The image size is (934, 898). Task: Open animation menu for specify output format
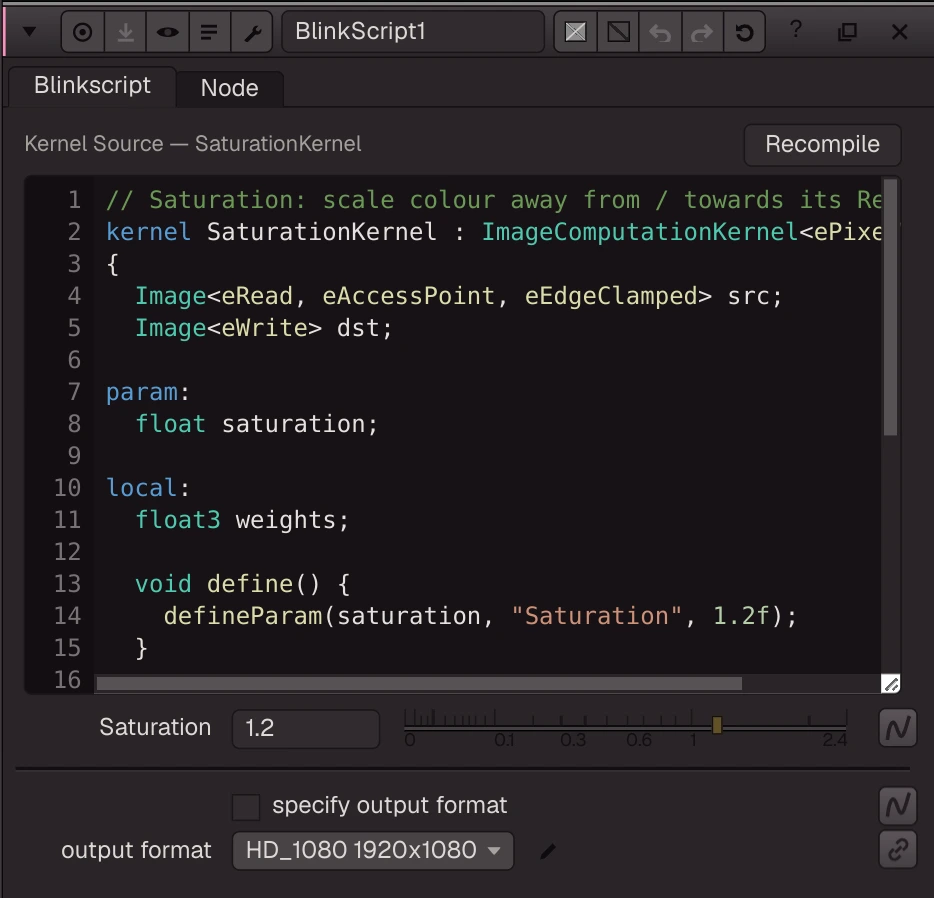898,806
